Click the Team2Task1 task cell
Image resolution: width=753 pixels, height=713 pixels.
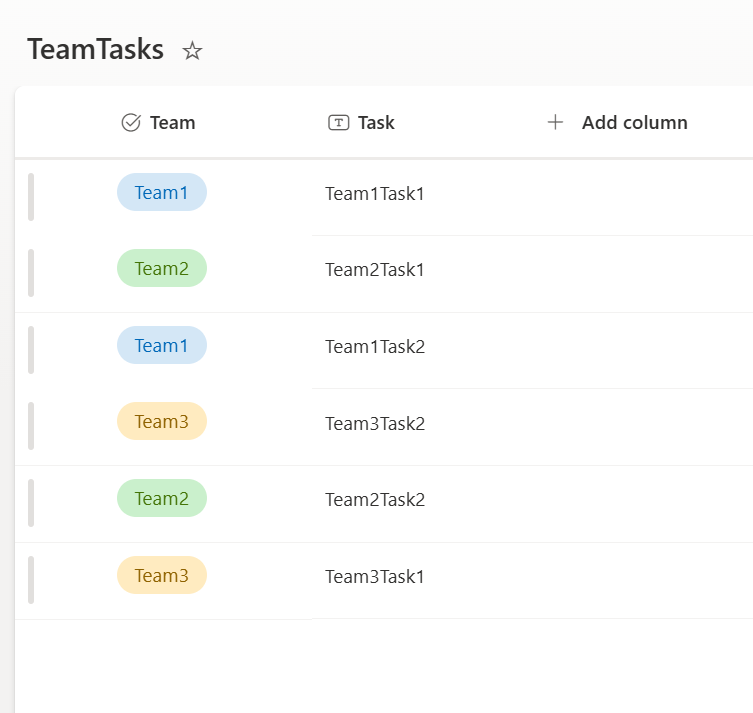375,270
